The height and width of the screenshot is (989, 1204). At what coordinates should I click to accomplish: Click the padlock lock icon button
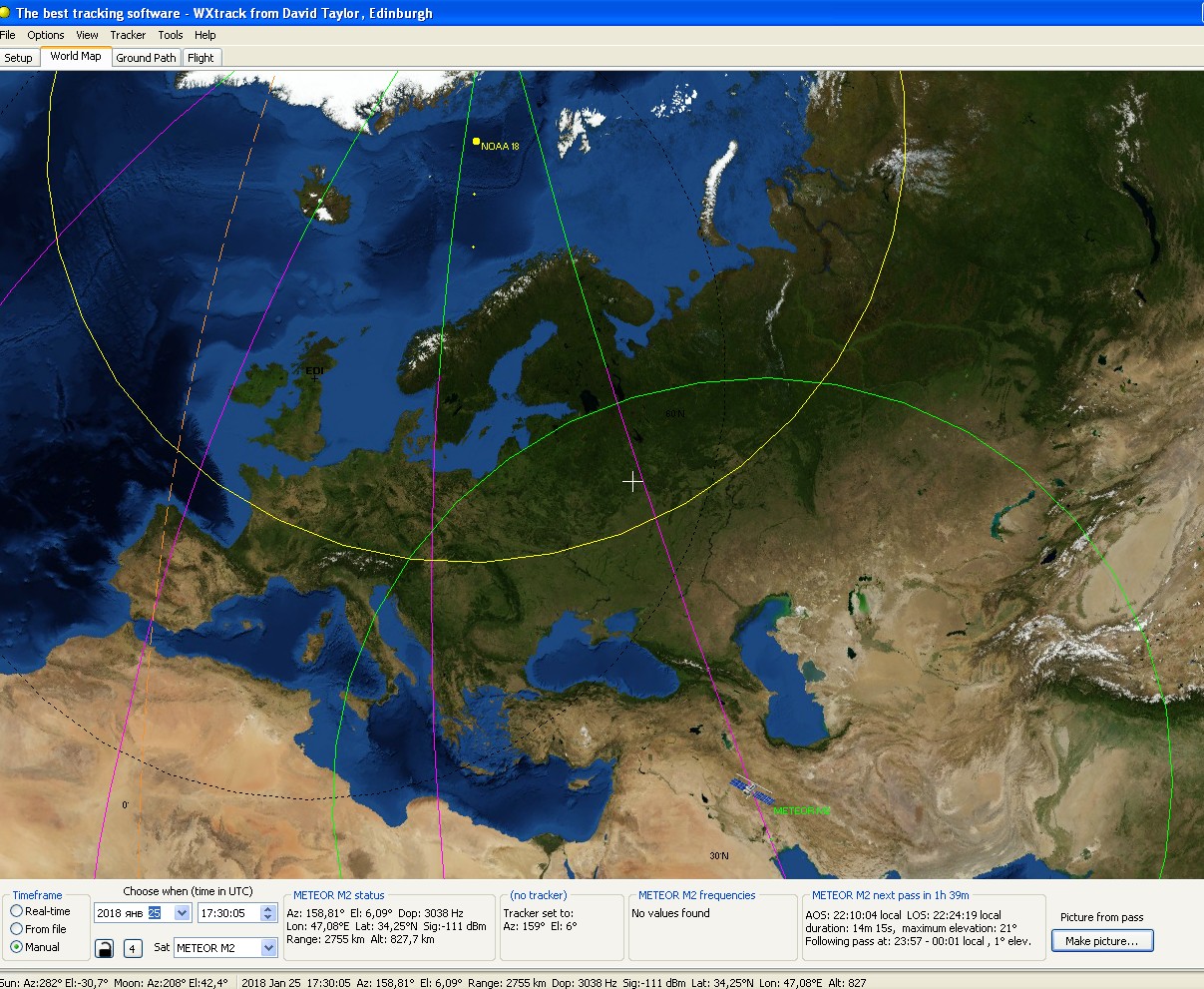coord(105,948)
